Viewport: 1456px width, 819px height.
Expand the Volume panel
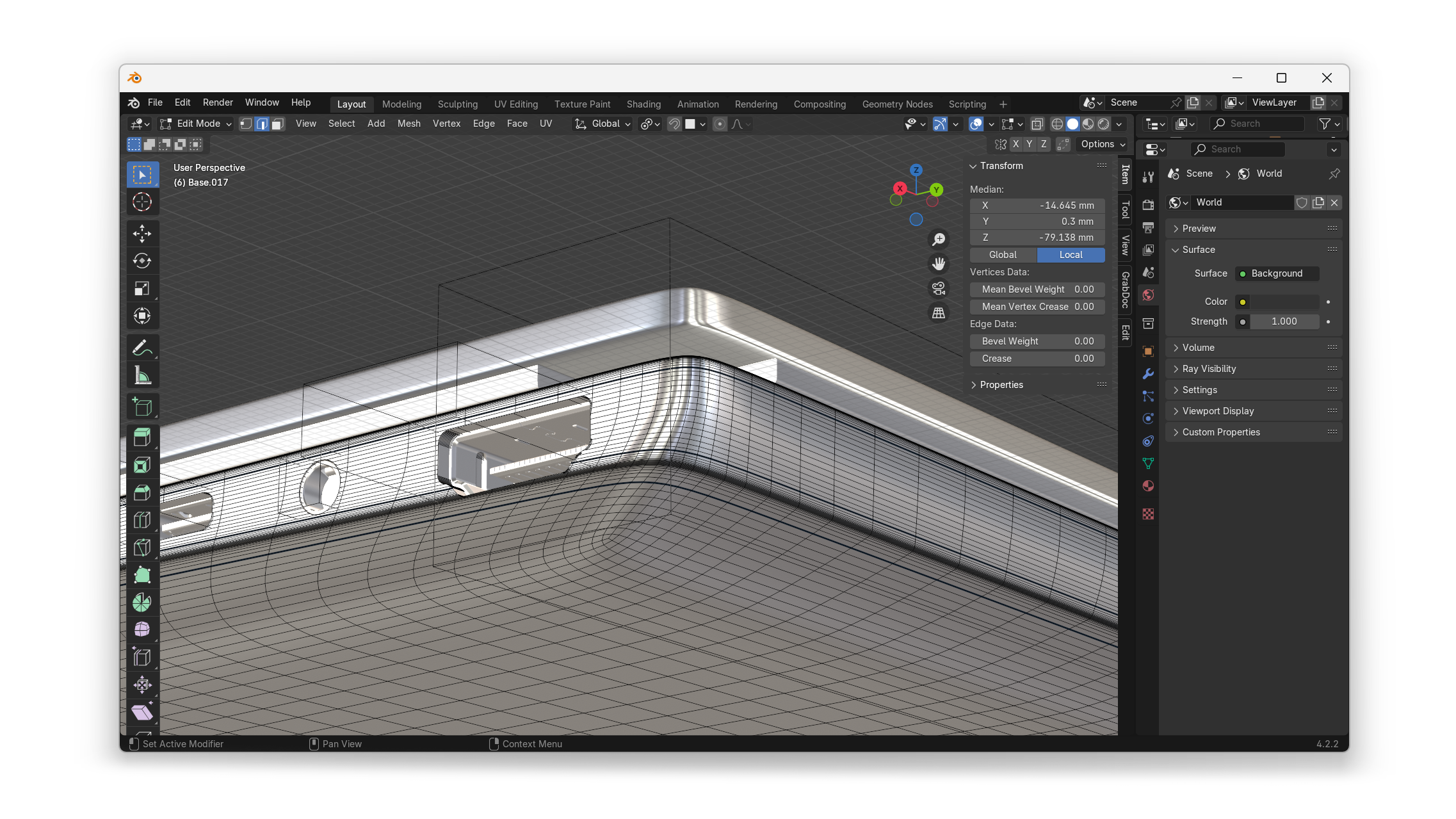click(1254, 348)
